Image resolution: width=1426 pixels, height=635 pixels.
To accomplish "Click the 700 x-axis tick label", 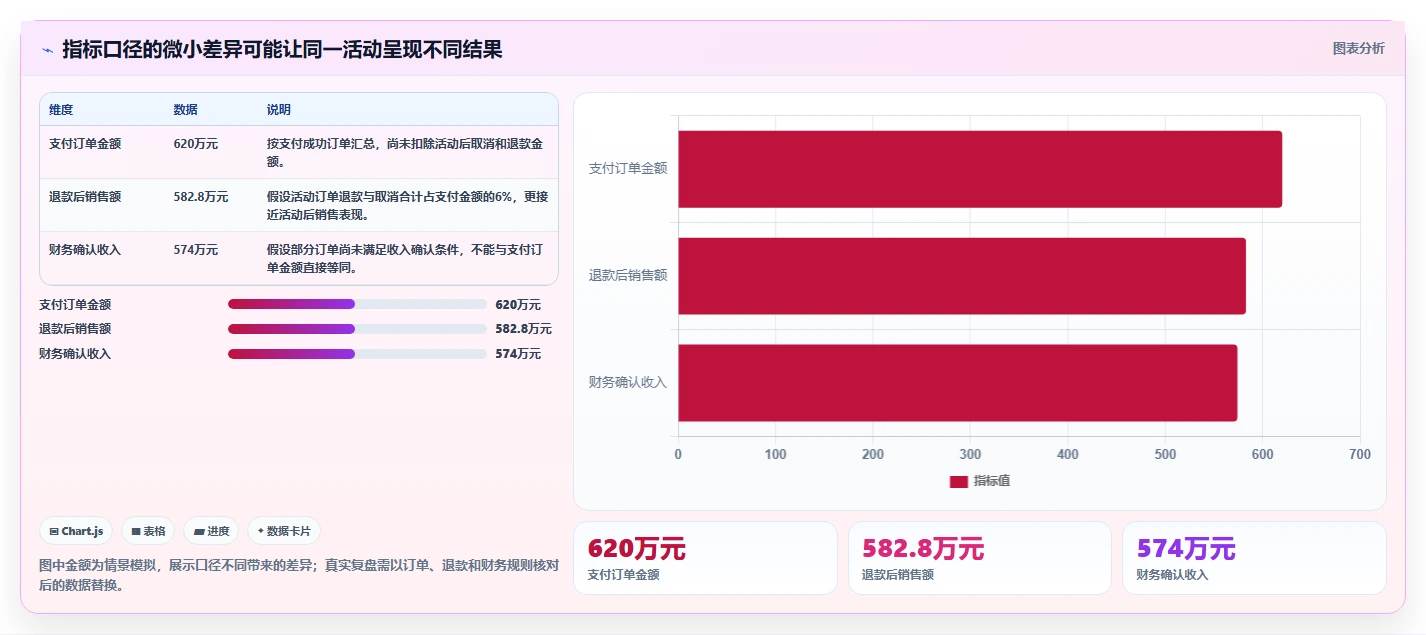I will (1360, 454).
